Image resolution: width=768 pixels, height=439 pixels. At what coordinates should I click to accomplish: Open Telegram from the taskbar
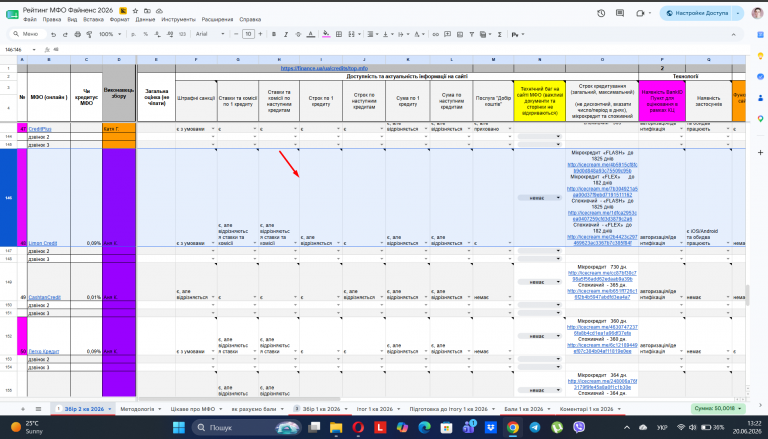pos(534,427)
